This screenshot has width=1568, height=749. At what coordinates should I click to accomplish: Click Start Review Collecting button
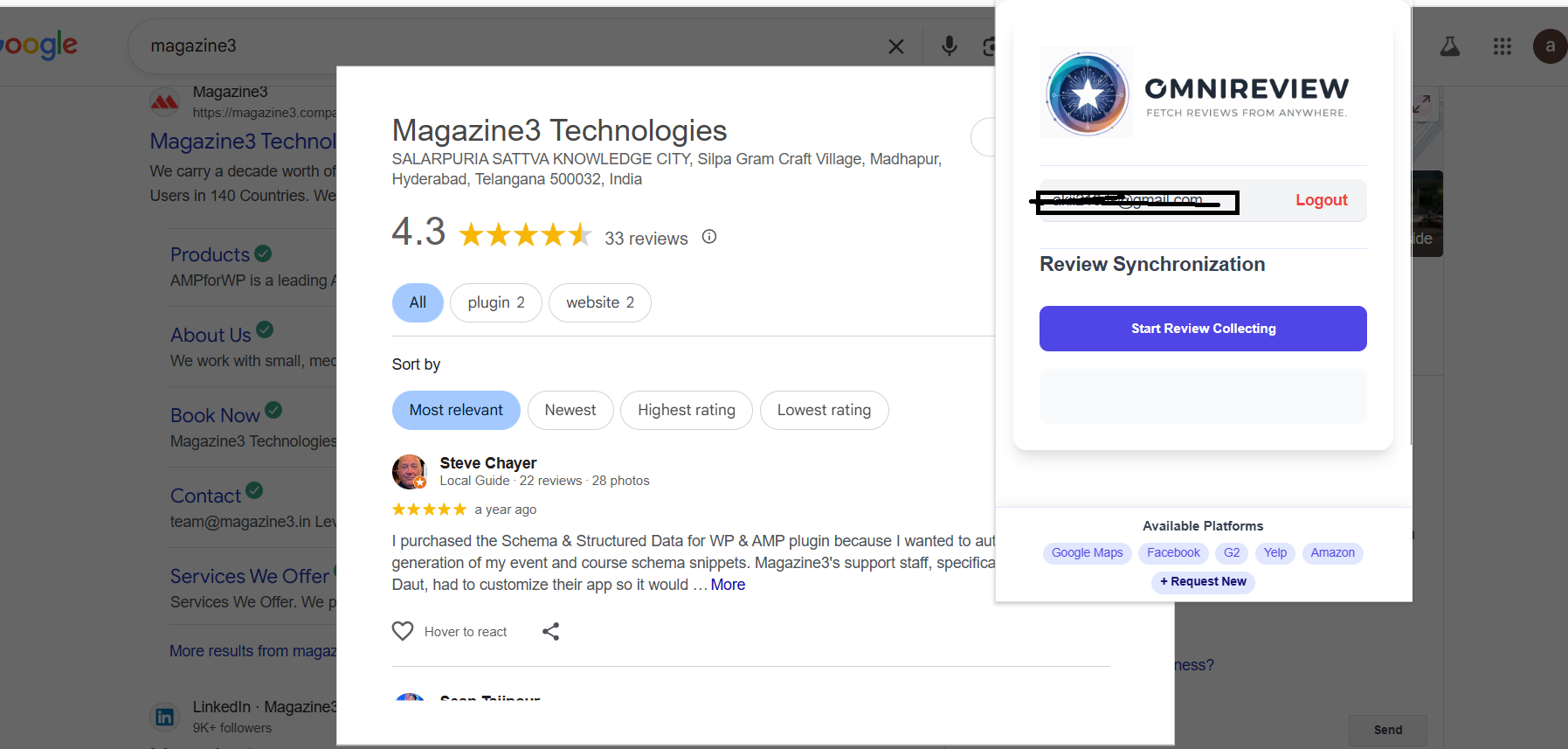point(1202,329)
